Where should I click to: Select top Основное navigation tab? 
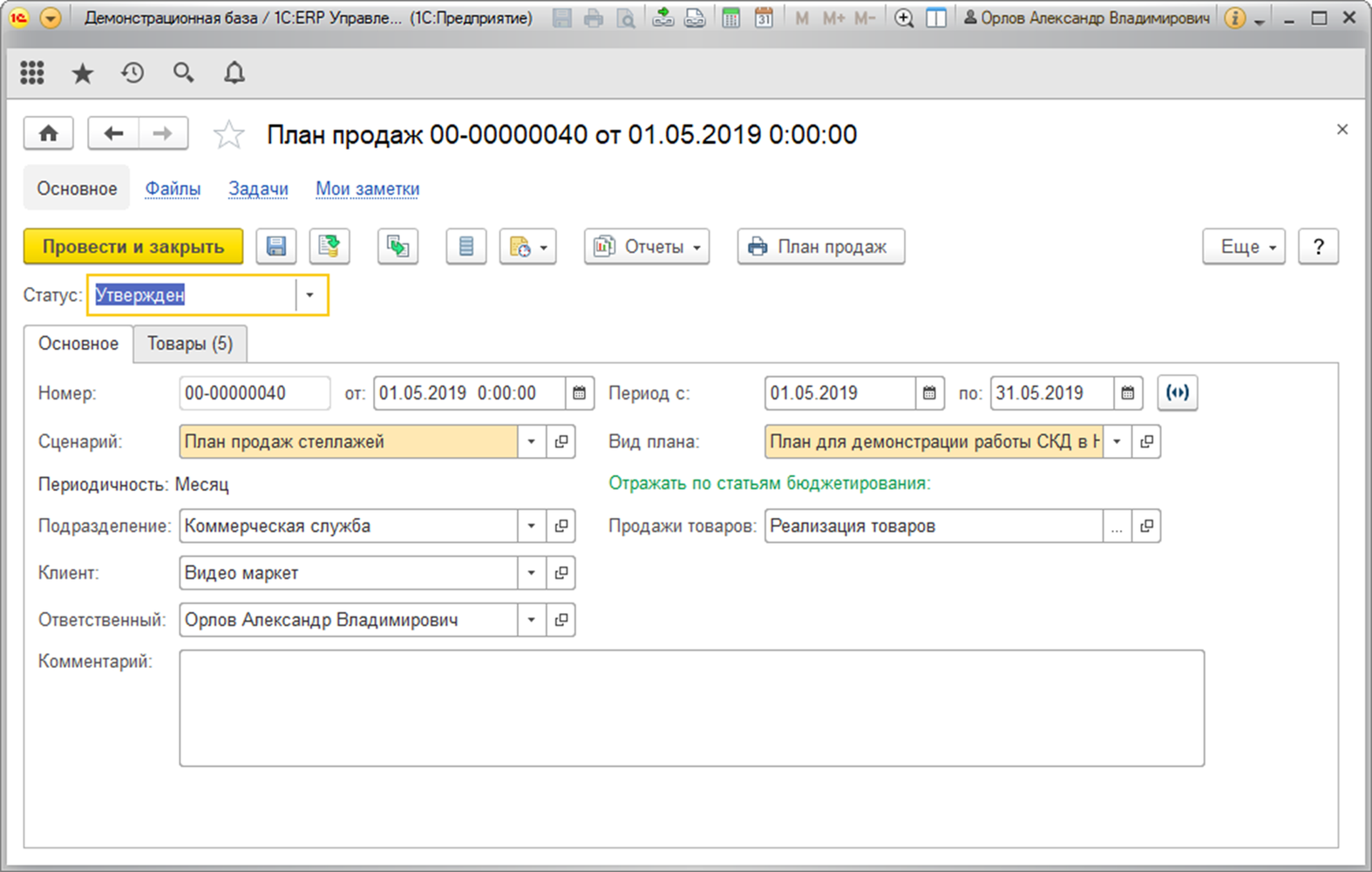pyautogui.click(x=77, y=188)
